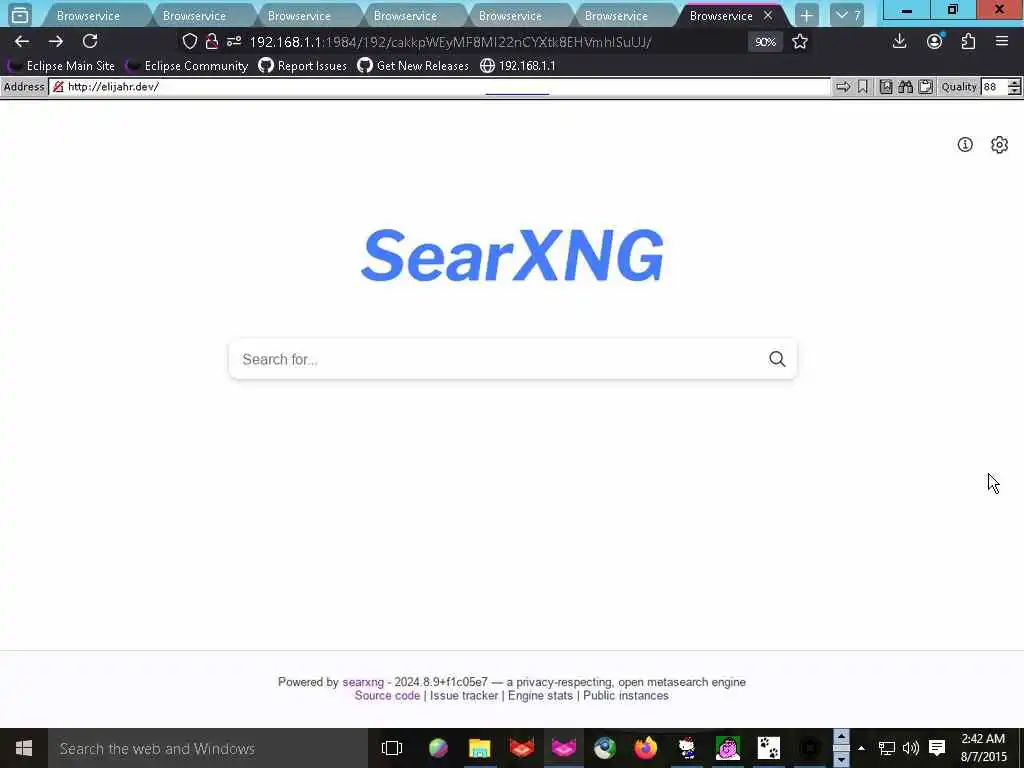The height and width of the screenshot is (768, 1024).
Task: Open the Public instances footer link
Action: point(626,696)
